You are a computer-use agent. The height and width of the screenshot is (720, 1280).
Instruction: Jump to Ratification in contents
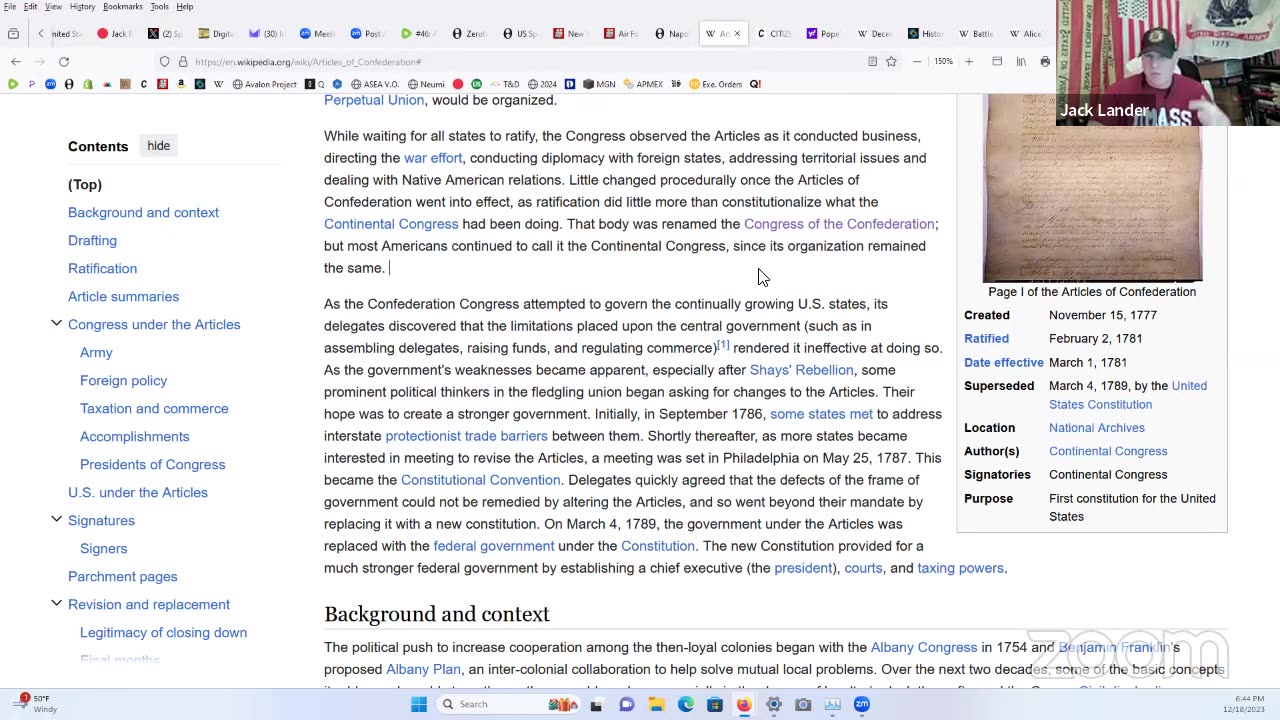pos(102,268)
